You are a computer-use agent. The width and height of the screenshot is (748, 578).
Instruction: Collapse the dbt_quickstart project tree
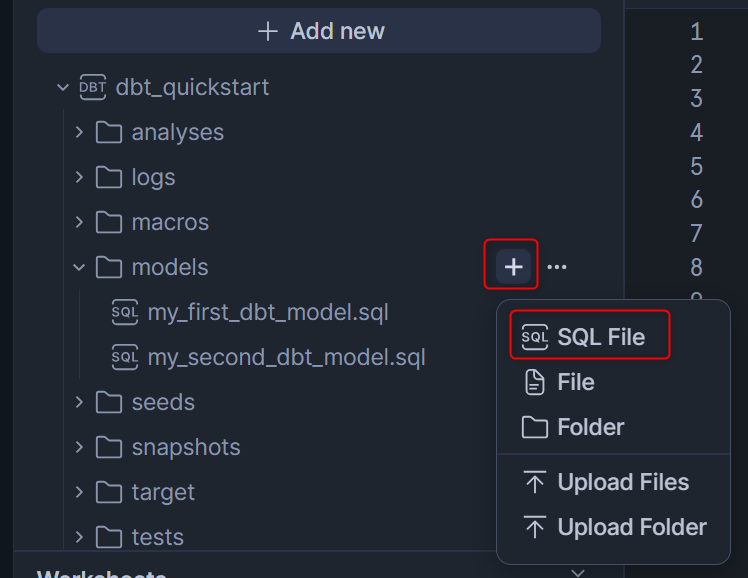(62, 87)
